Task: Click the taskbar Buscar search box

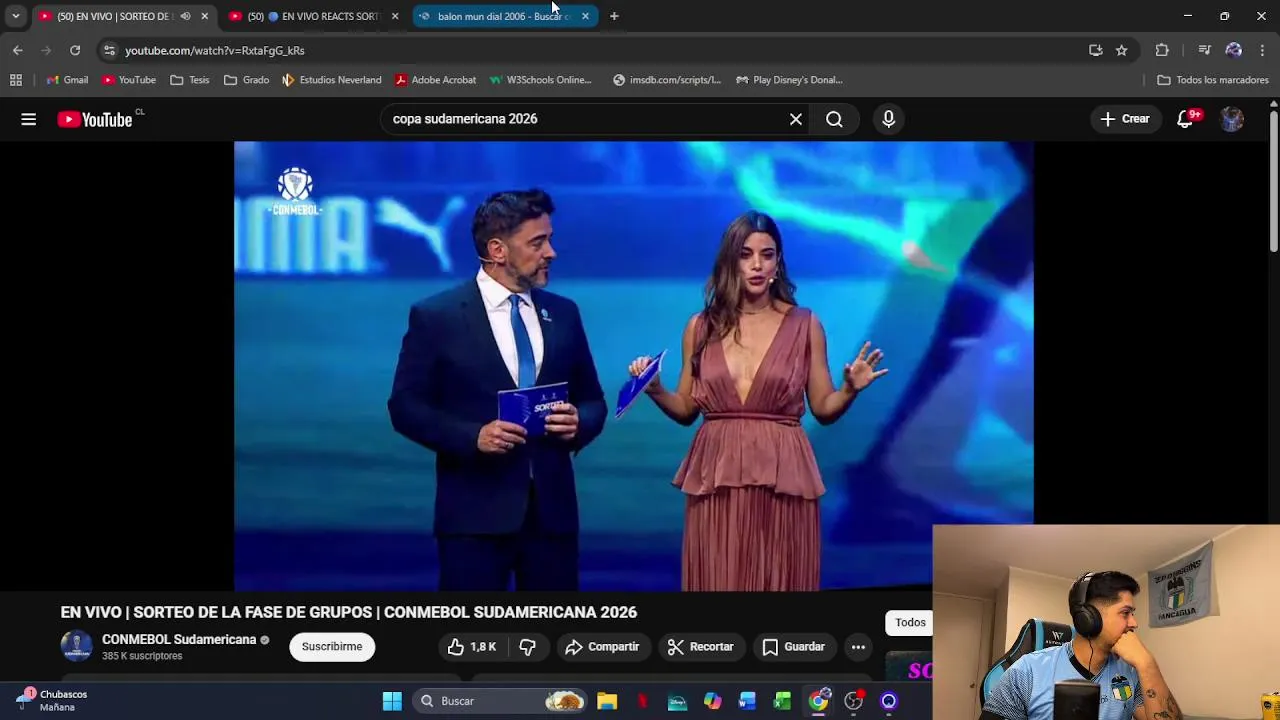Action: 500,701
